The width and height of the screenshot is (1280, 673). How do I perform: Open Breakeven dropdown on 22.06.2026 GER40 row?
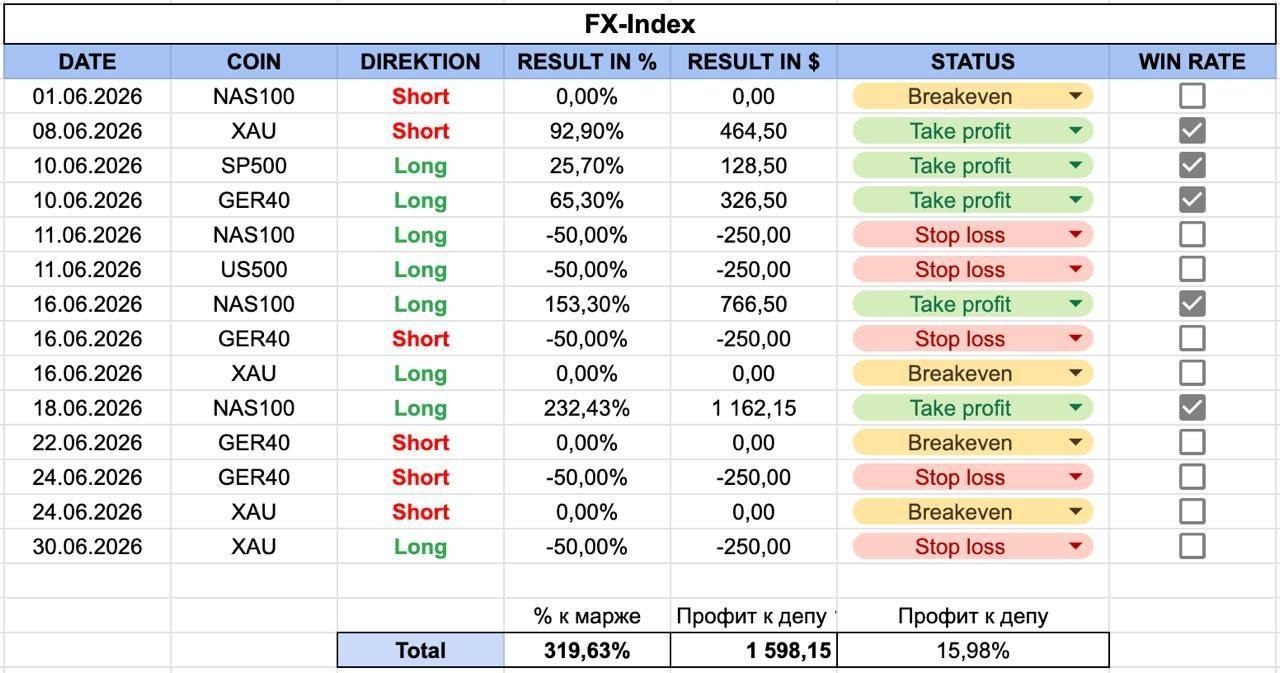[x=1076, y=443]
